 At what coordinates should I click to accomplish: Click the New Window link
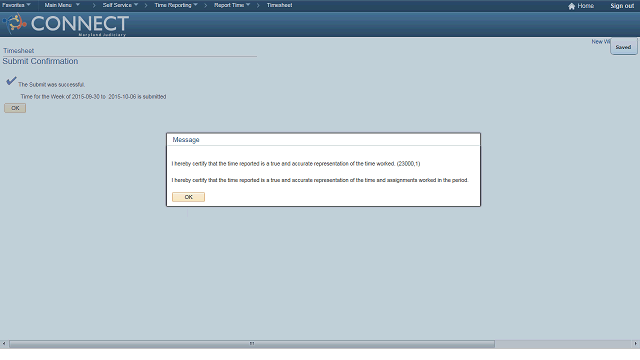pos(600,42)
